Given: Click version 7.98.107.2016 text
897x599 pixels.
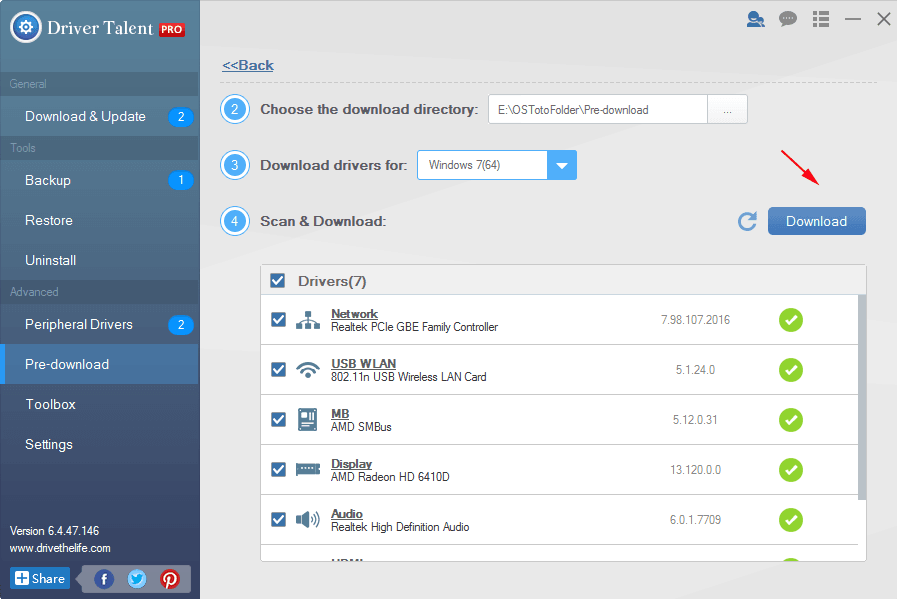Looking at the screenshot, I should (x=695, y=320).
